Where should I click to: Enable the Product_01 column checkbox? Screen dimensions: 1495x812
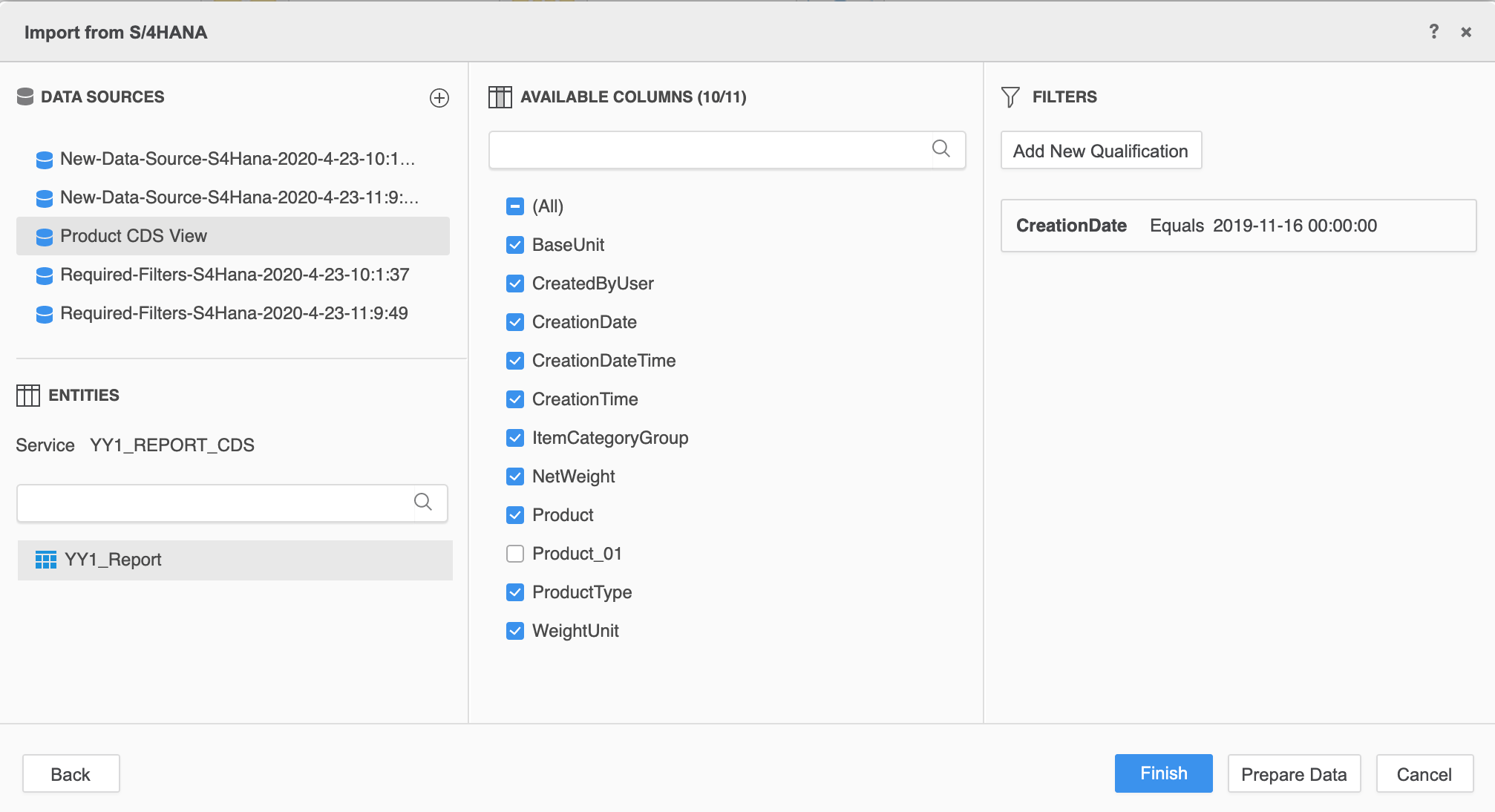515,554
